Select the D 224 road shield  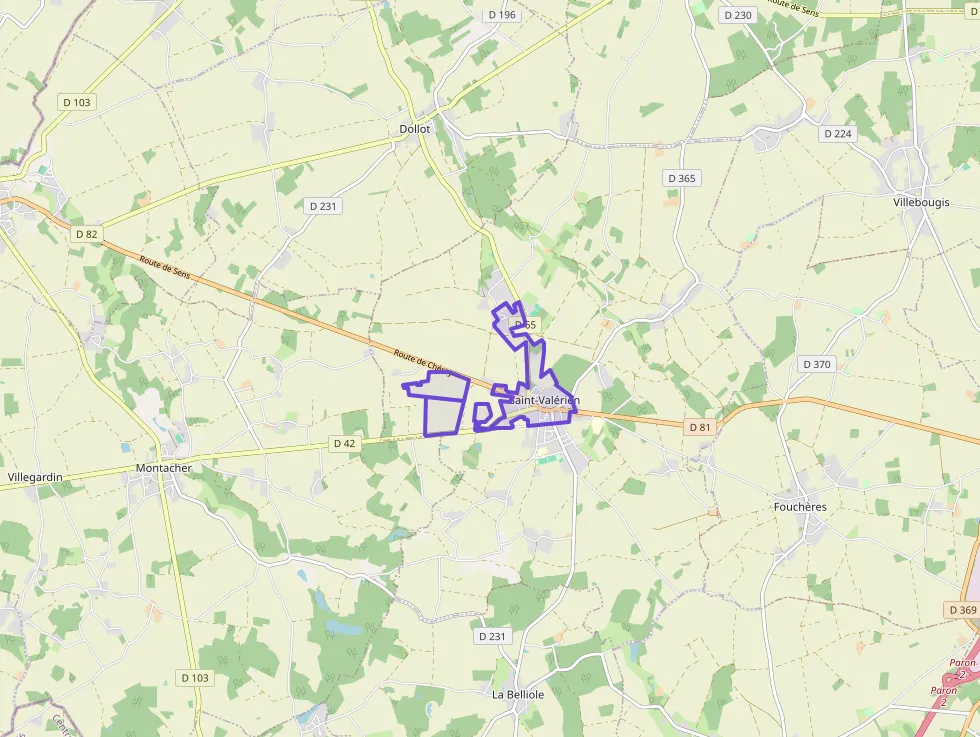pos(838,134)
